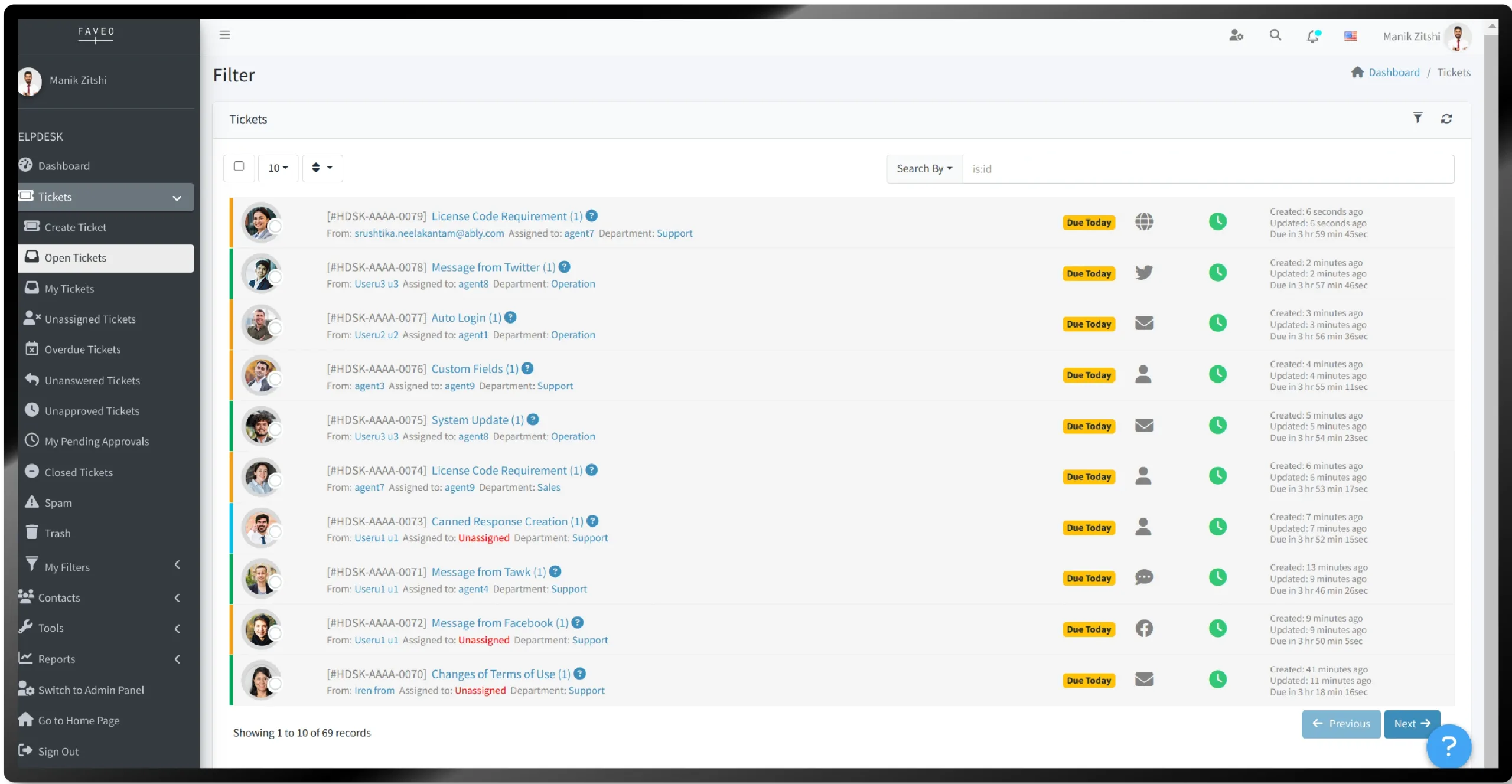Collapse the Tickets section in the sidebar

tap(177, 197)
